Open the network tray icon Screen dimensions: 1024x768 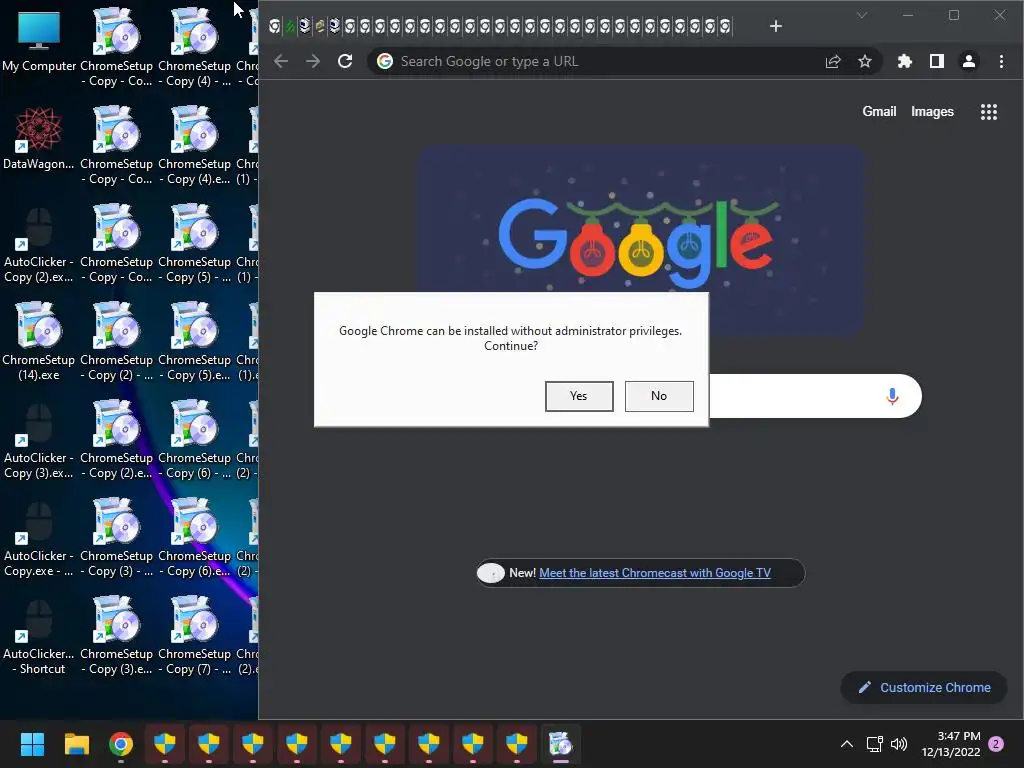(x=874, y=744)
